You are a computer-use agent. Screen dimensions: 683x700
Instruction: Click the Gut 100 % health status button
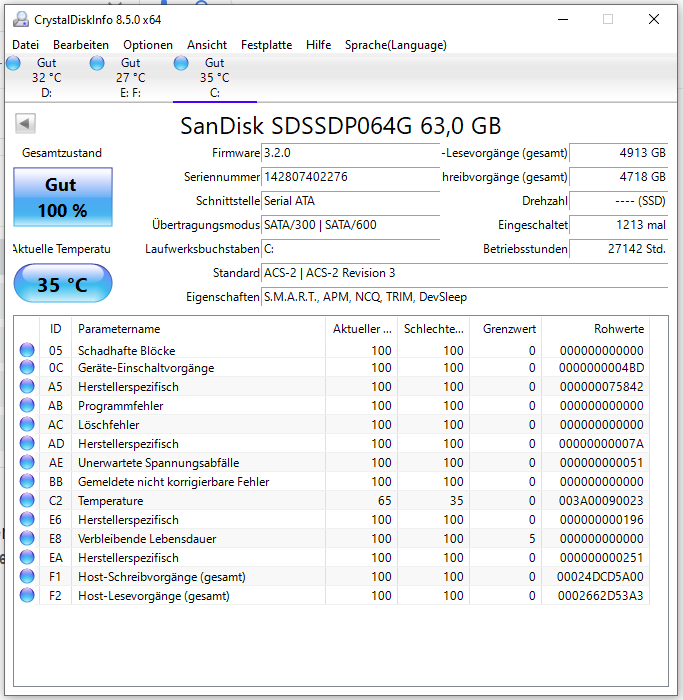(63, 197)
